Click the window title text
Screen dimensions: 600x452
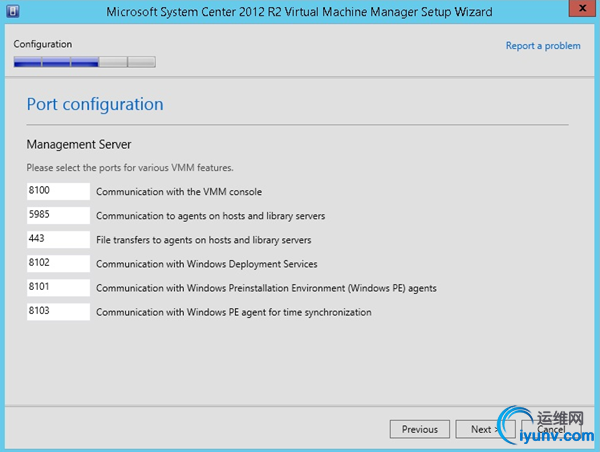299,12
